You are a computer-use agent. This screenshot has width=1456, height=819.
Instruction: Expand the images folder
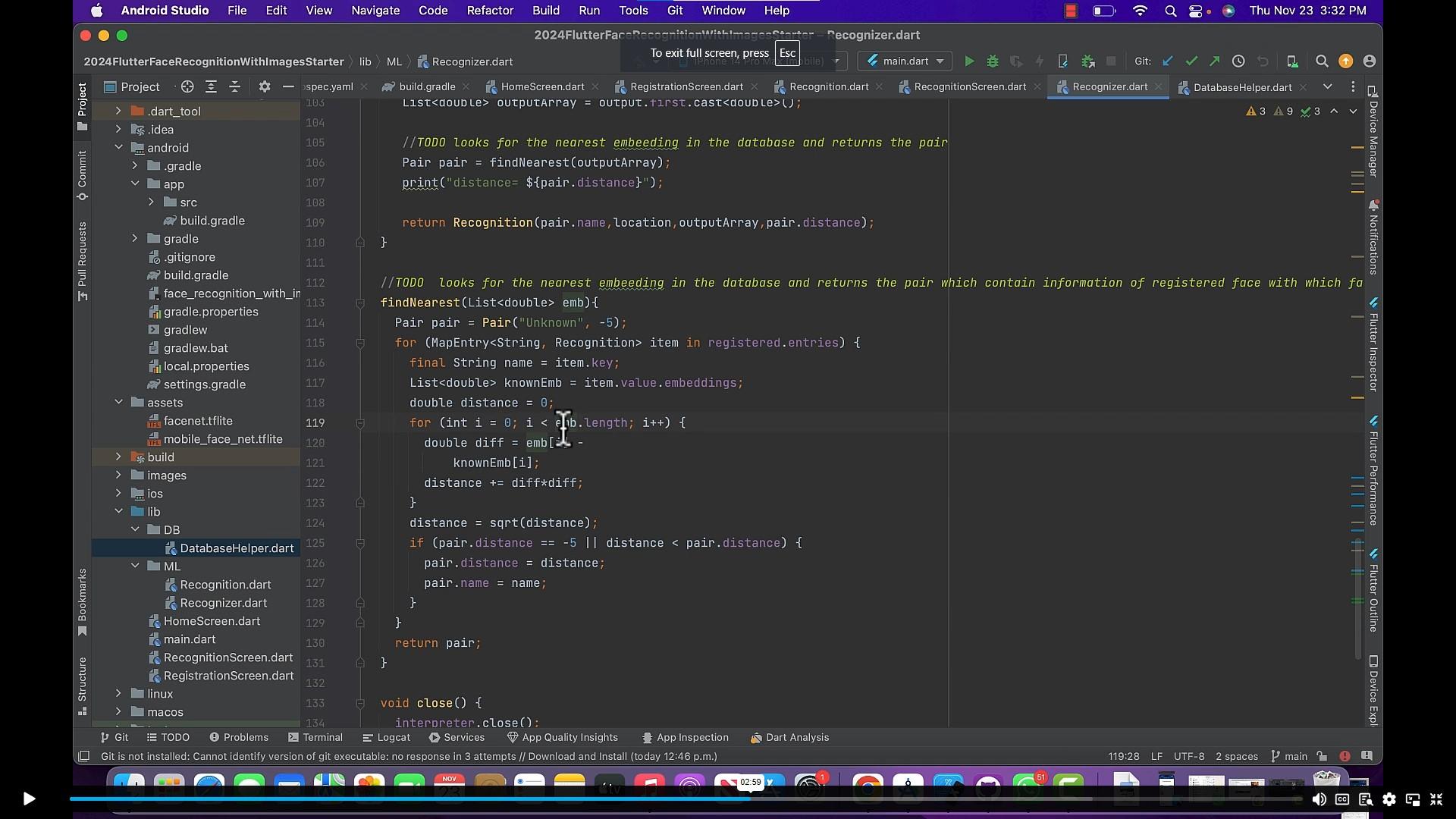click(118, 475)
